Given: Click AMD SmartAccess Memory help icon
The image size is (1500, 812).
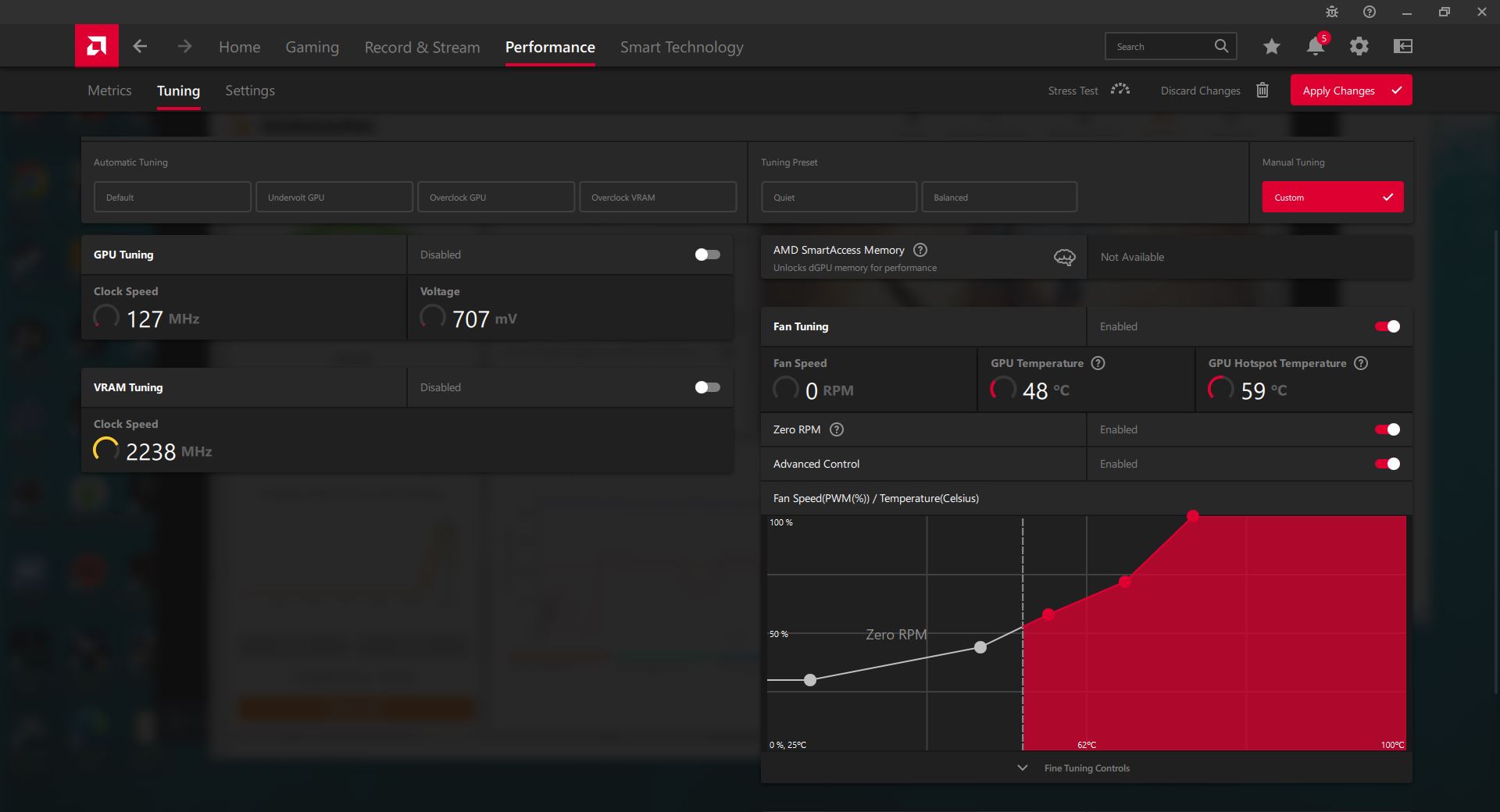Looking at the screenshot, I should (920, 250).
